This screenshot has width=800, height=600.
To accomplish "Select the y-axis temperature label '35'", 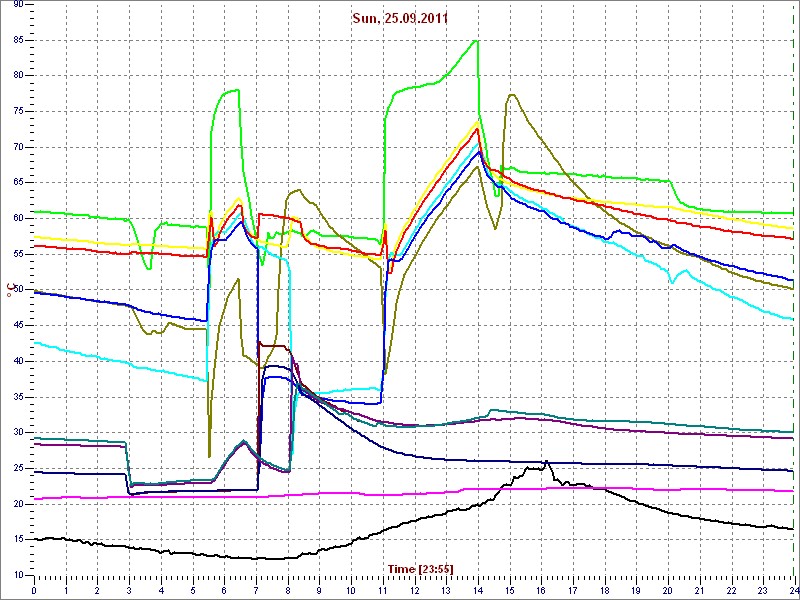I will [x=17, y=397].
